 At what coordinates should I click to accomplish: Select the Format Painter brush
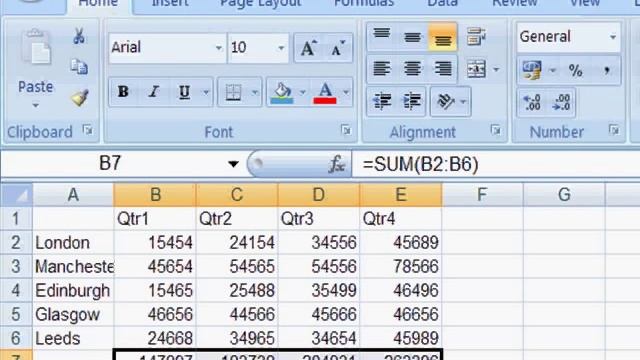pyautogui.click(x=79, y=98)
